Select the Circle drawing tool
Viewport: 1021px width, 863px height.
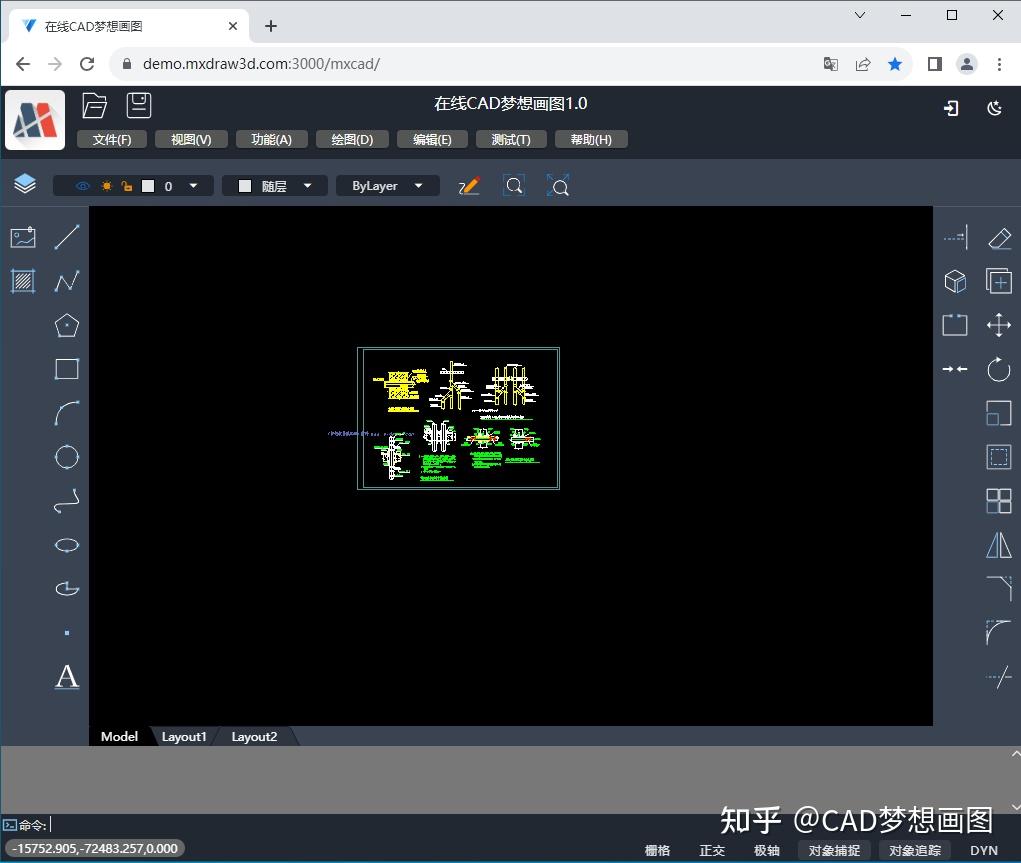pyautogui.click(x=66, y=456)
